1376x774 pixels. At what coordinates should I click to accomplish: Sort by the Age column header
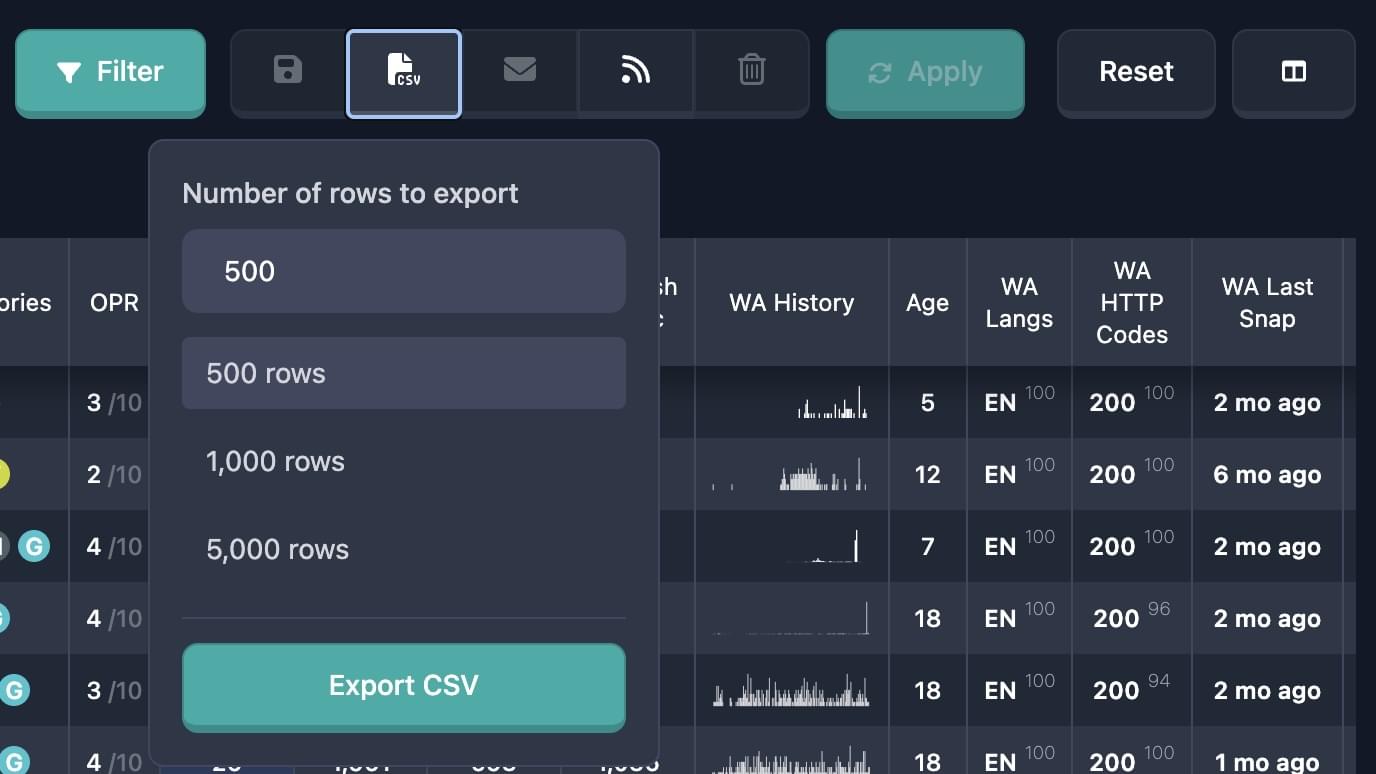click(x=927, y=302)
